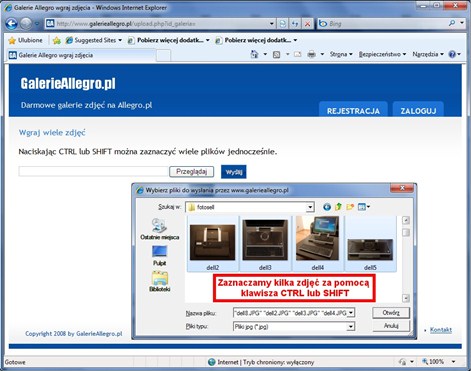Image resolution: width=471 pixels, height=371 pixels.
Task: Open first Pobierz więcej dodatk... favorite
Action: coord(169,40)
